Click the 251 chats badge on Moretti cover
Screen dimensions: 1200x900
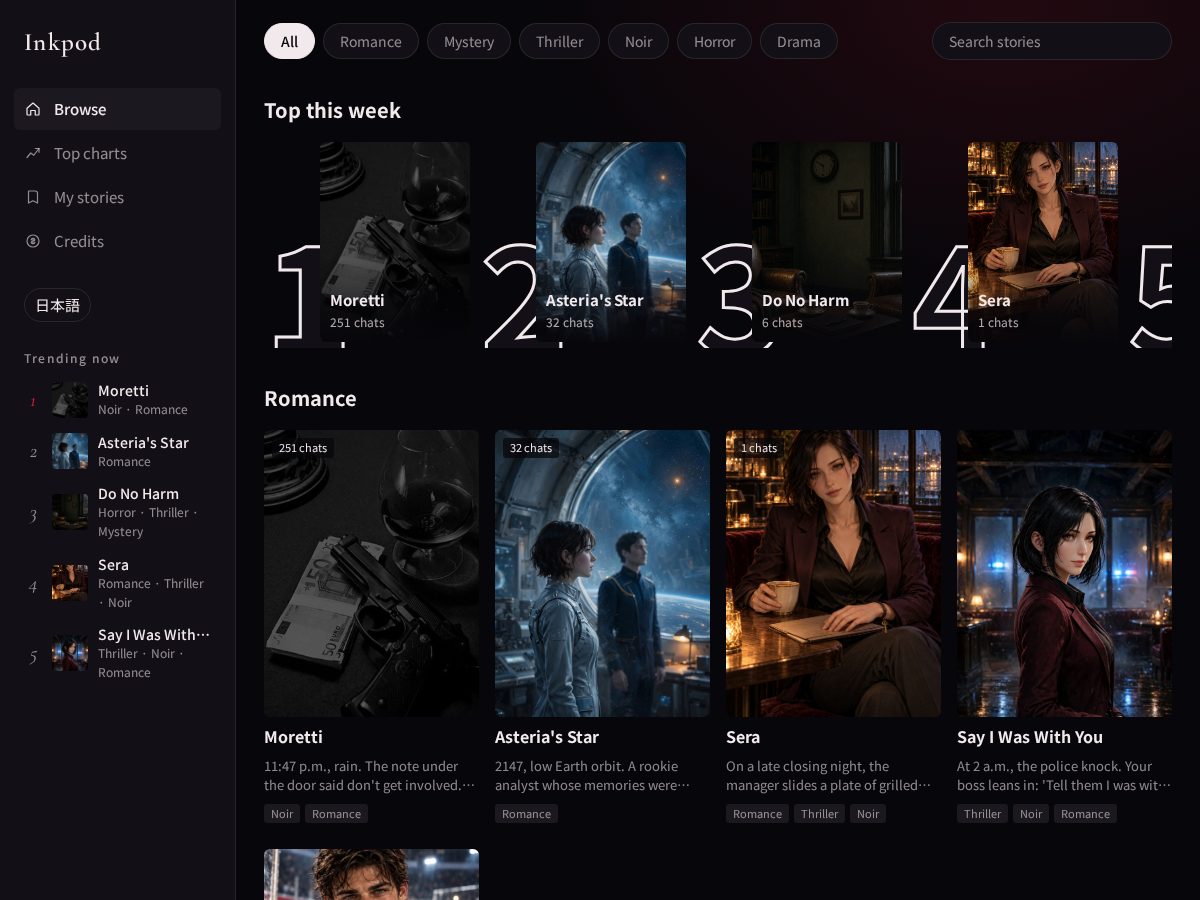[303, 448]
